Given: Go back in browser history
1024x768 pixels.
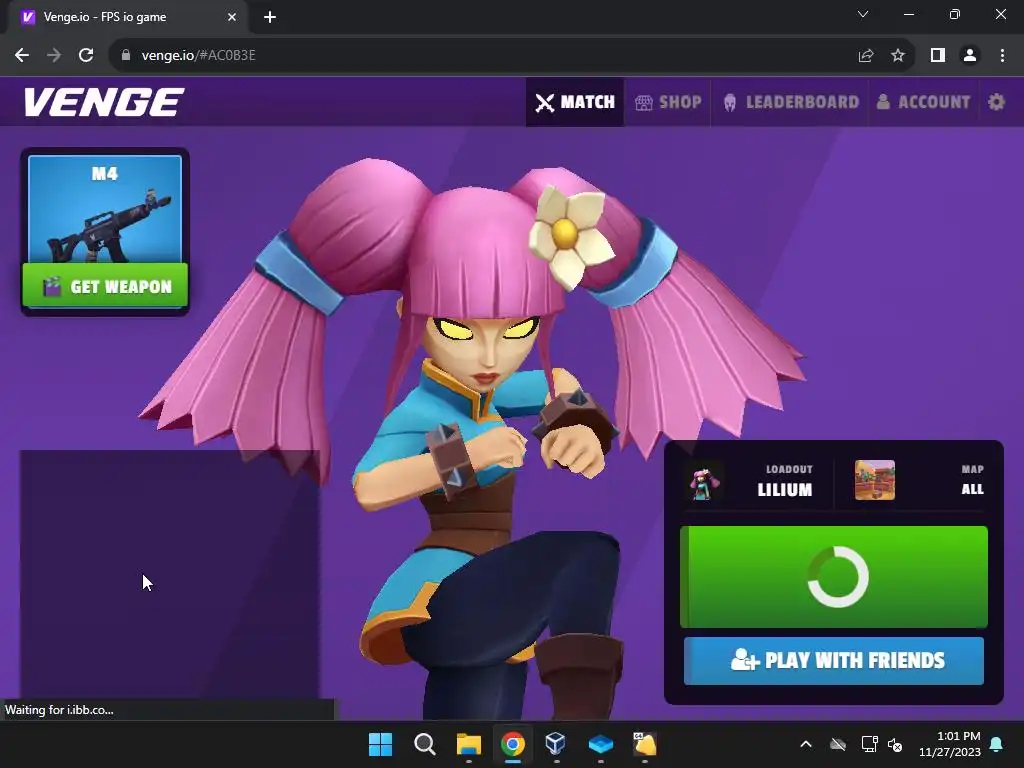Looking at the screenshot, I should tap(22, 56).
